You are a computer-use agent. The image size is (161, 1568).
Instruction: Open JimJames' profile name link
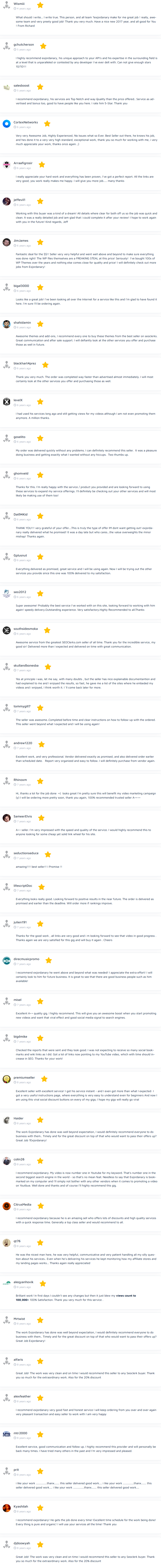21,240
